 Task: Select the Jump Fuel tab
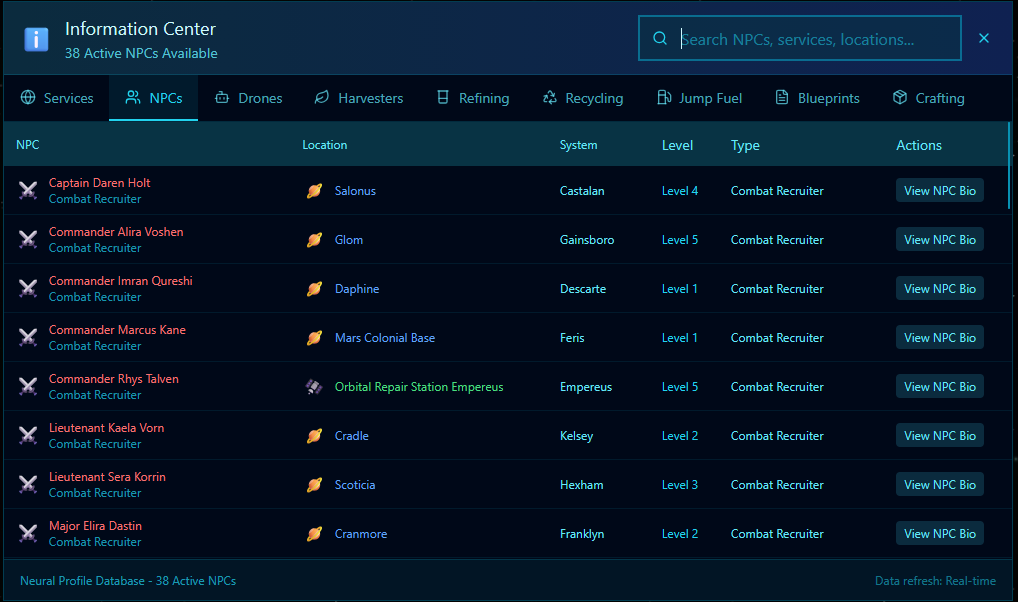point(699,98)
